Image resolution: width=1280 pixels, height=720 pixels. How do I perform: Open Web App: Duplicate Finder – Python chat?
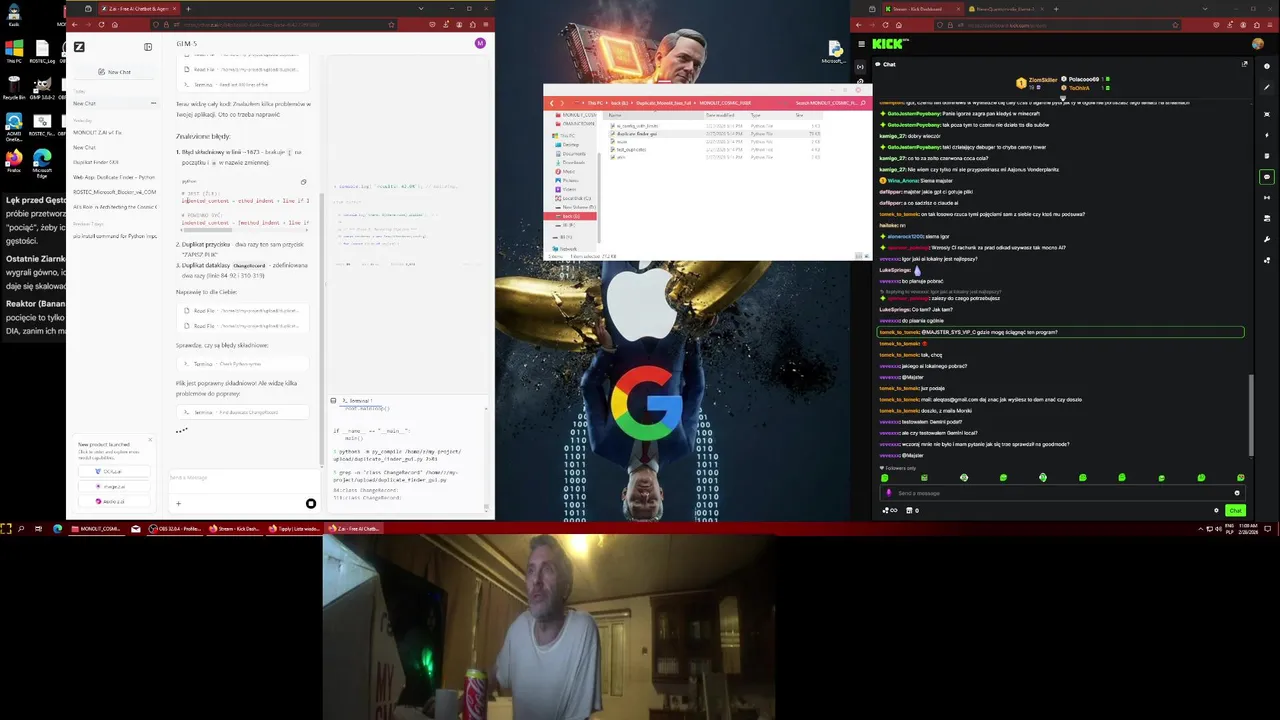click(114, 177)
